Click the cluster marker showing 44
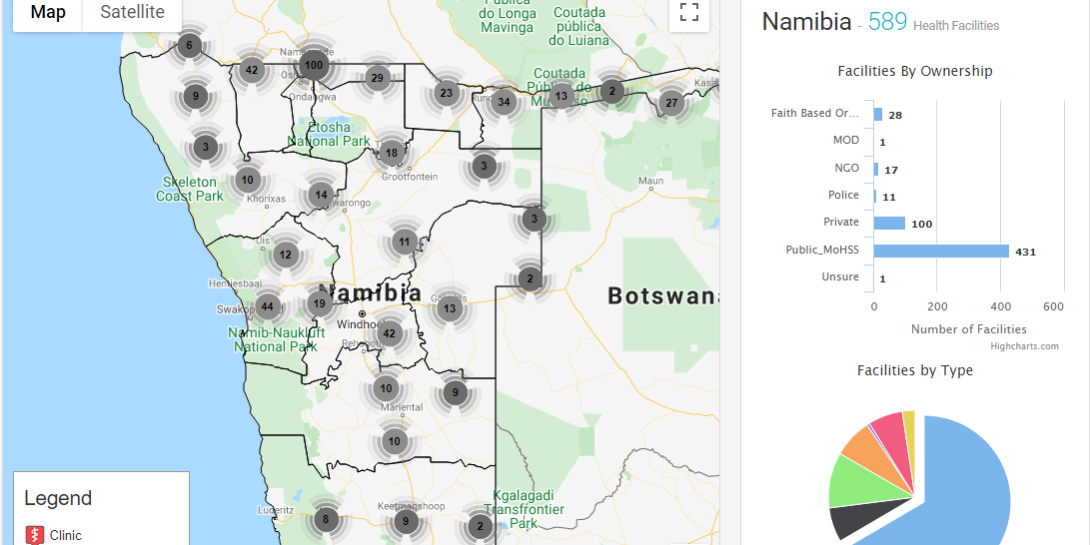 pos(267,307)
